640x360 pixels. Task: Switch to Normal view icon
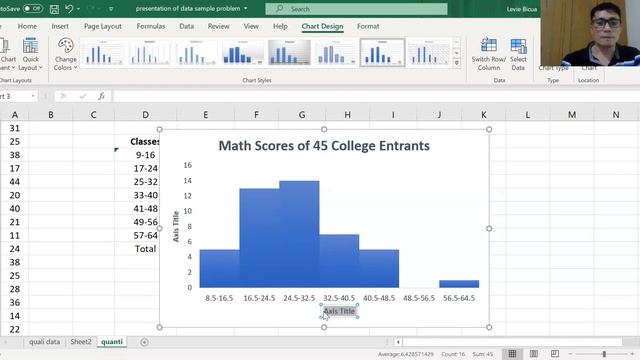click(x=512, y=353)
